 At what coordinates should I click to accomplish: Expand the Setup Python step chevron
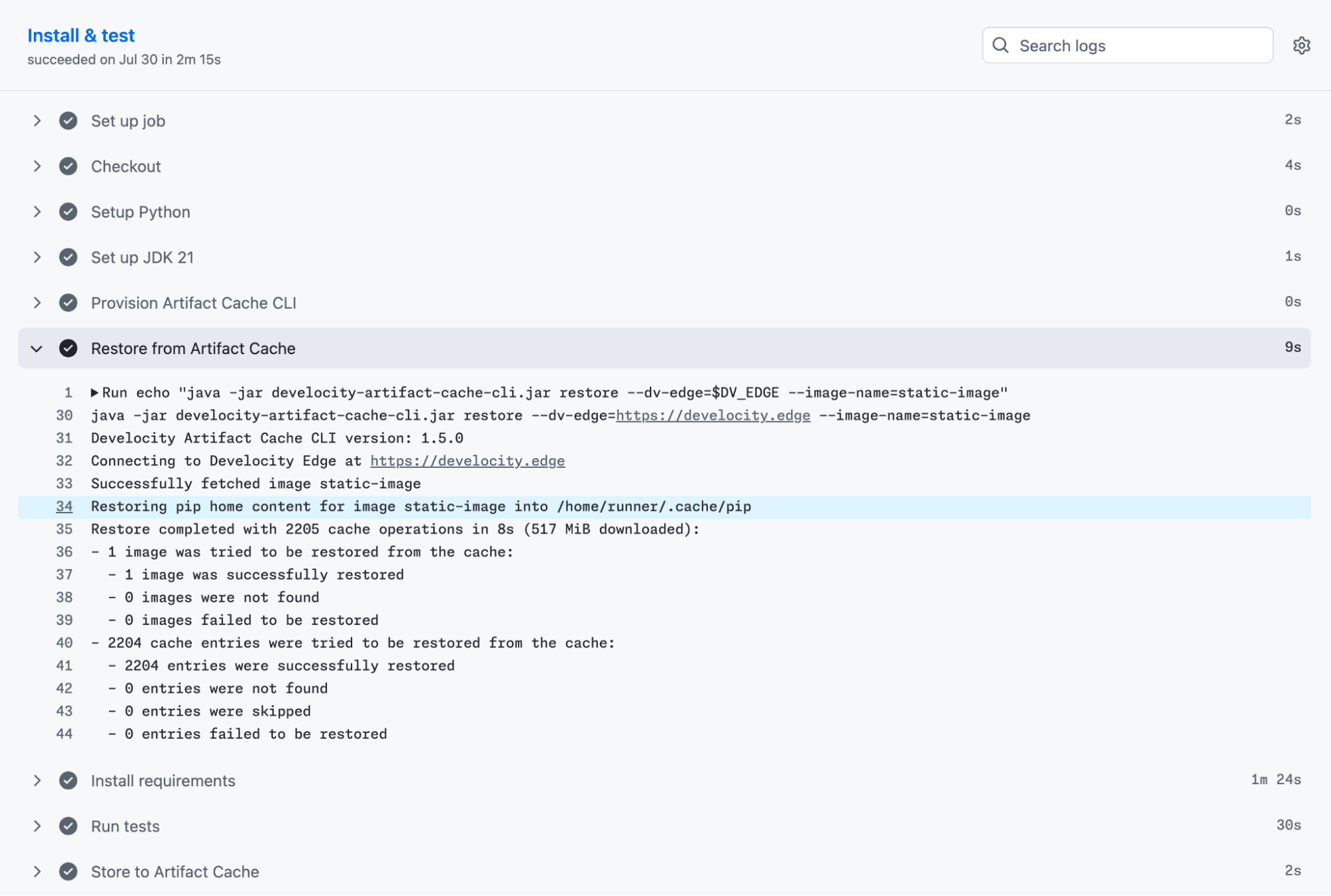pos(37,212)
